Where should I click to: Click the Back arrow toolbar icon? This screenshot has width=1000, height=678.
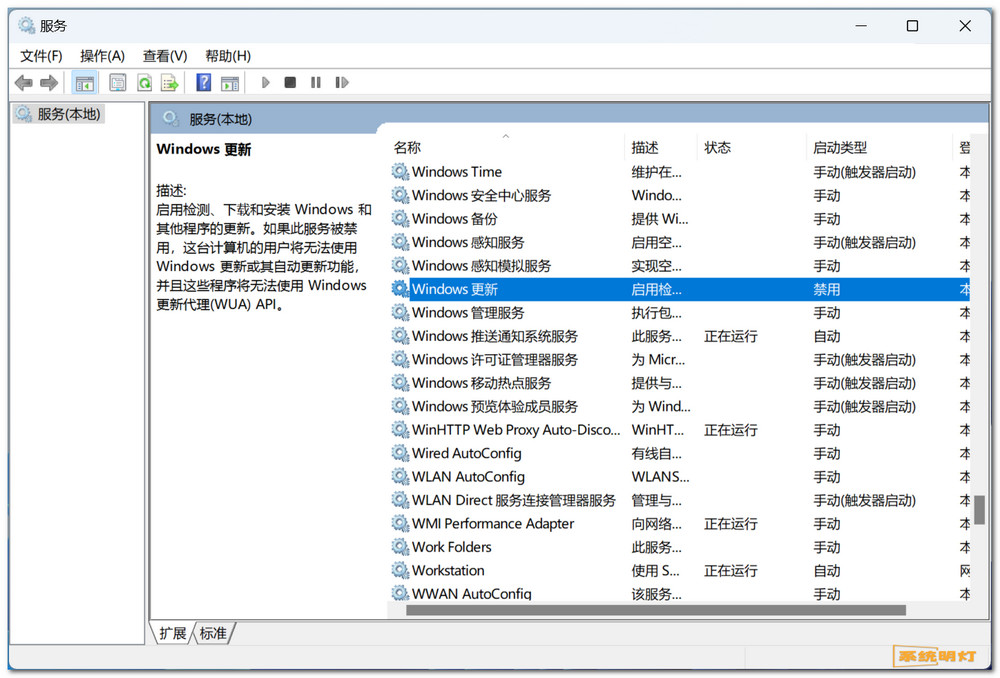[x=24, y=82]
